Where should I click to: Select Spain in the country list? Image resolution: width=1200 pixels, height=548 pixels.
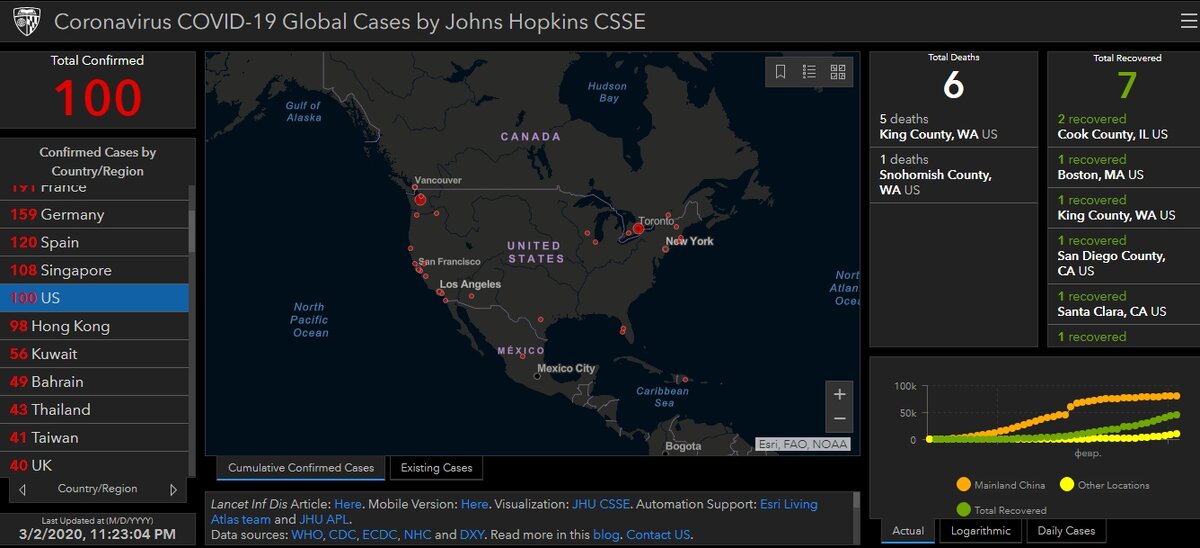pos(94,242)
